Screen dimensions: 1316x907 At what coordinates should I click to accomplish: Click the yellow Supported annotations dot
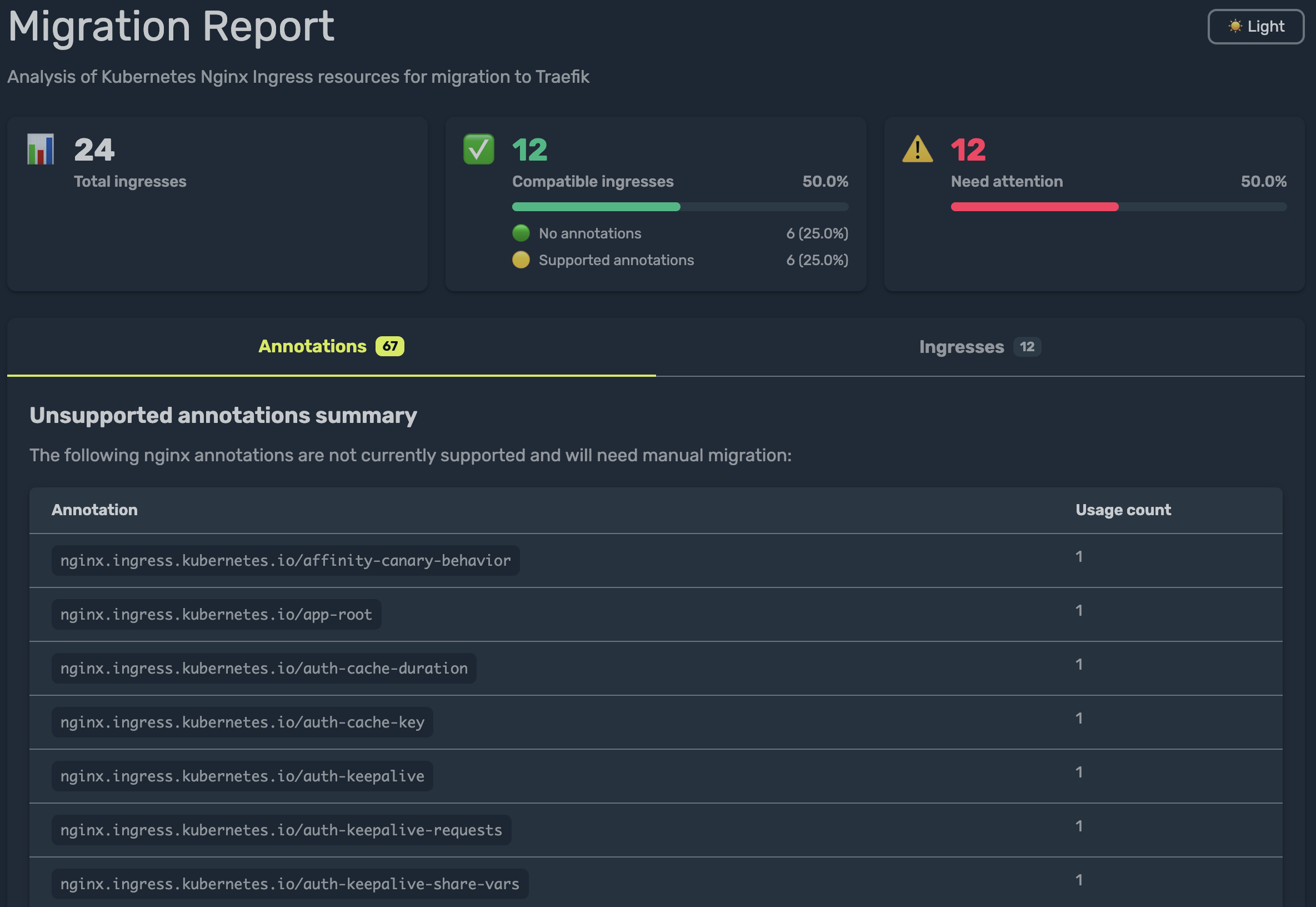coord(521,260)
